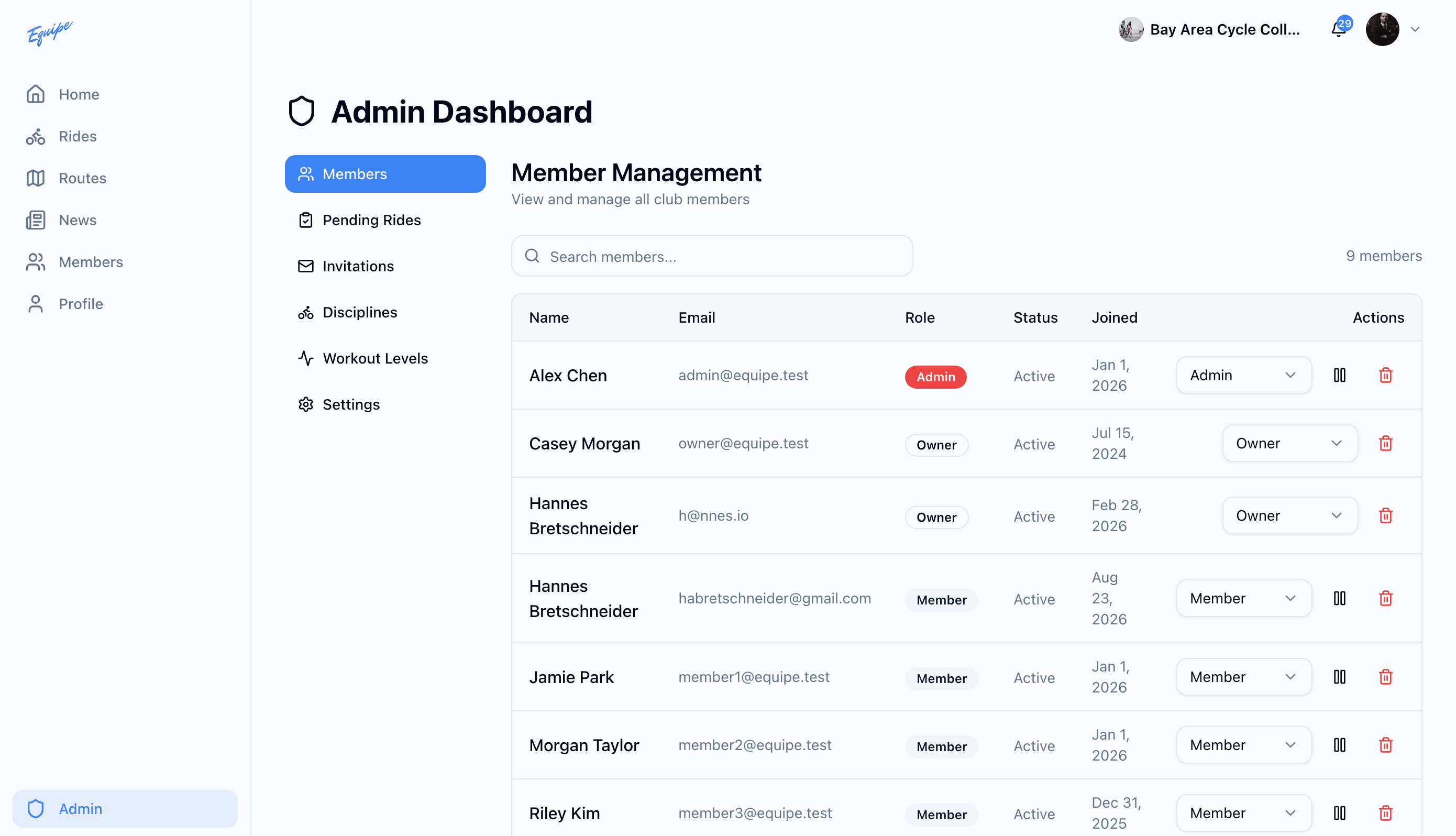Open Routes in sidebar
The image size is (1456, 836).
pyautogui.click(x=125, y=178)
